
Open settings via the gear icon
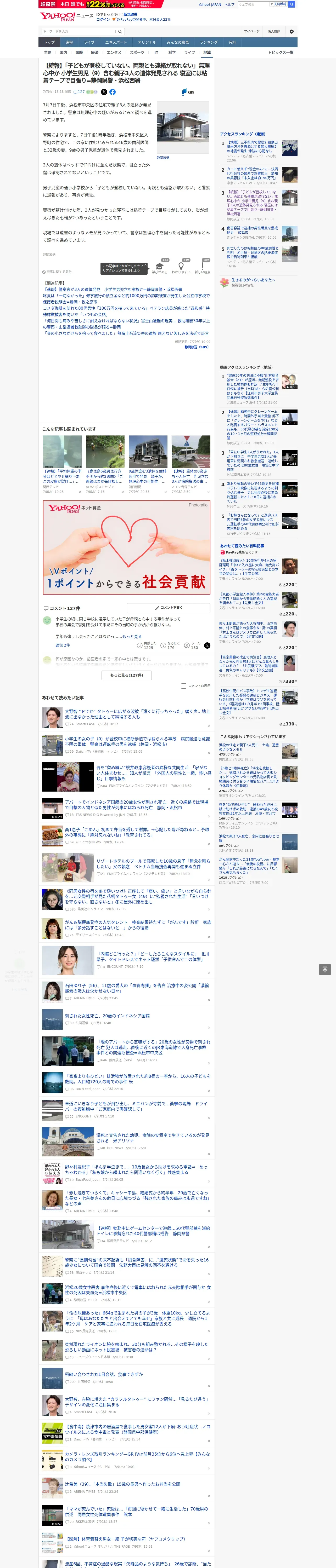292,31
